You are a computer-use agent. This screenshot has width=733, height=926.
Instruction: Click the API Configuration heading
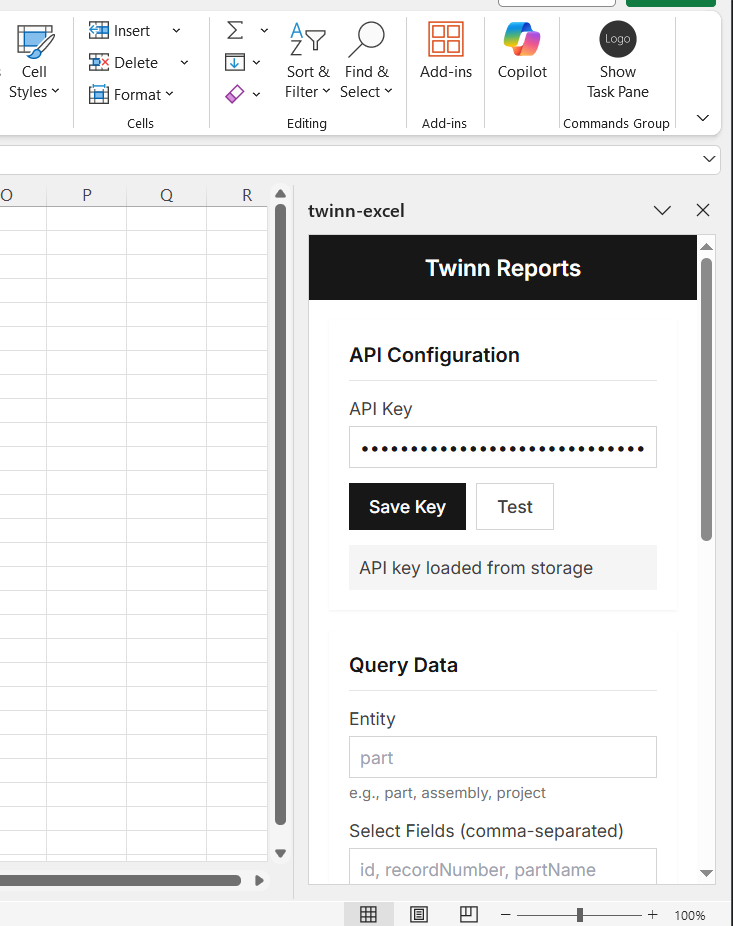pos(434,355)
